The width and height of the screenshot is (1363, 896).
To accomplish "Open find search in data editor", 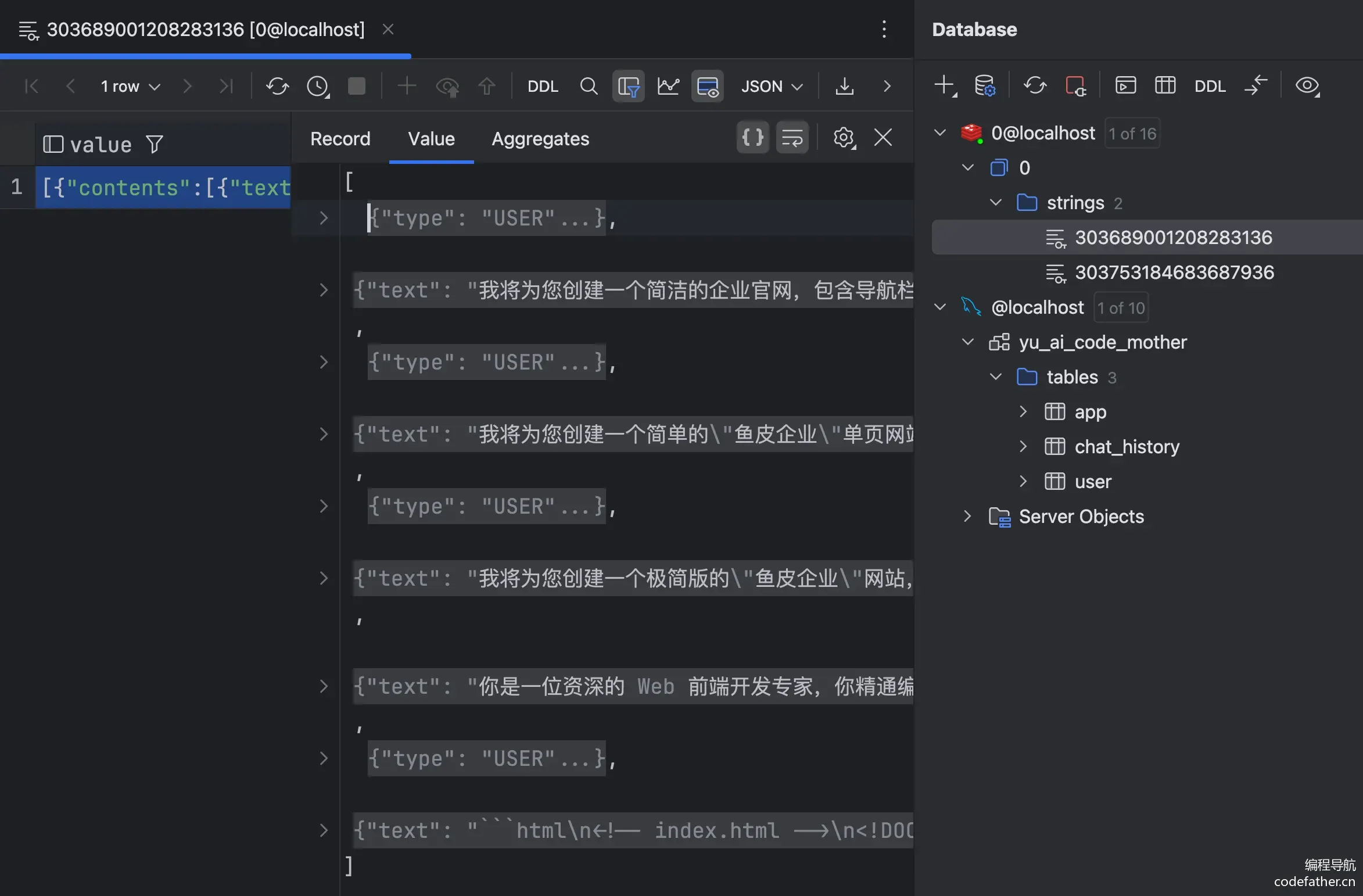I will click(589, 87).
